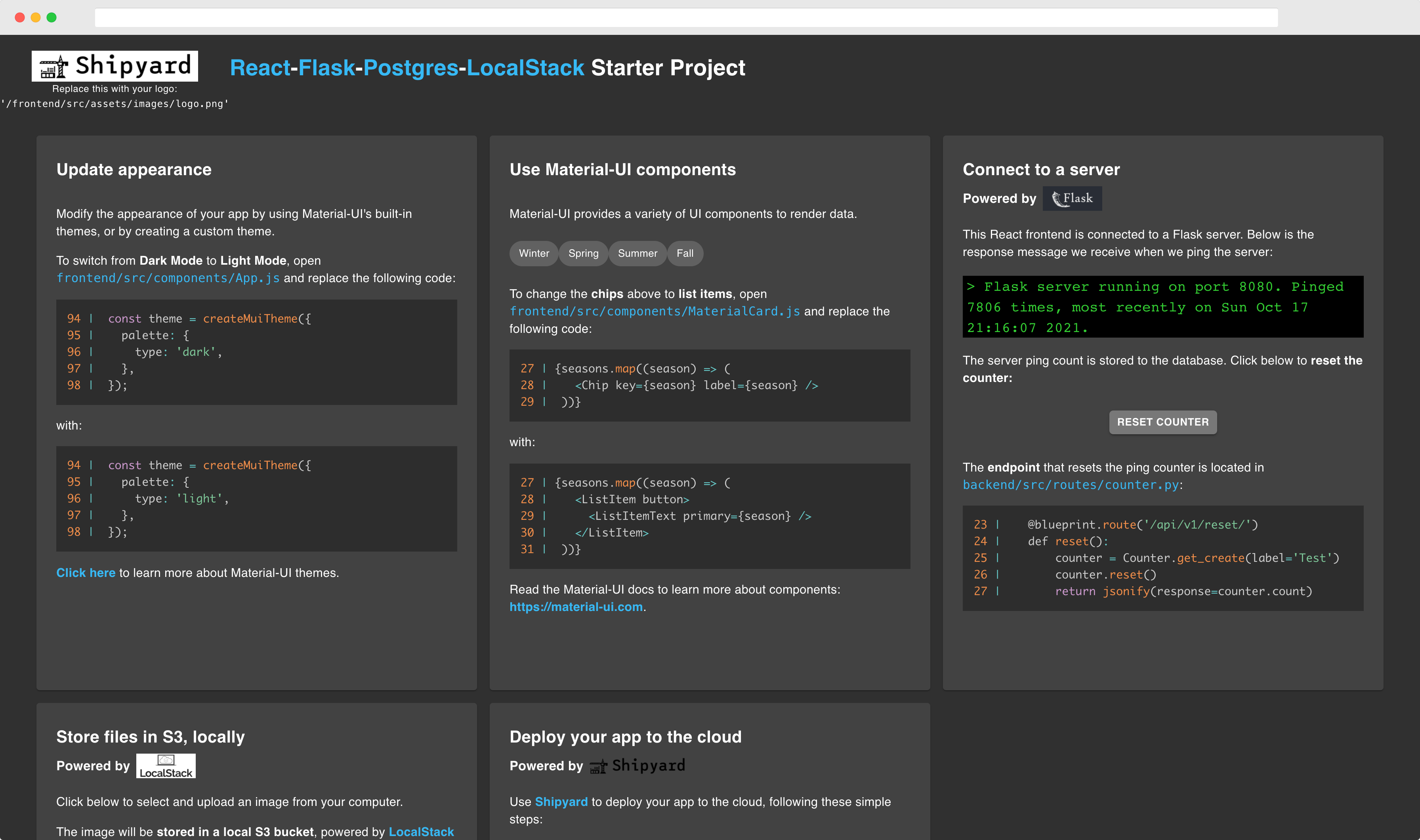The image size is (1420, 840).
Task: Minimize the window using the yellow button
Action: click(x=36, y=17)
